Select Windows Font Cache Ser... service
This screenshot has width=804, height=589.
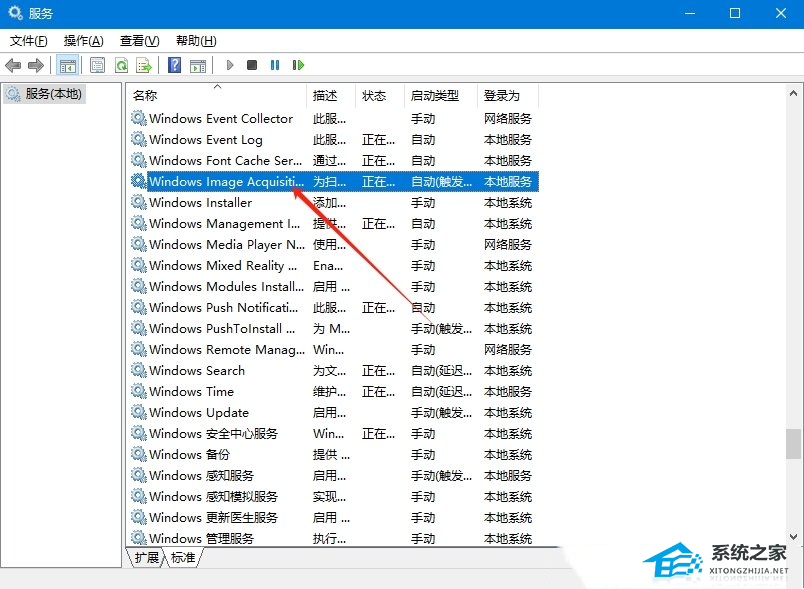coord(334,160)
